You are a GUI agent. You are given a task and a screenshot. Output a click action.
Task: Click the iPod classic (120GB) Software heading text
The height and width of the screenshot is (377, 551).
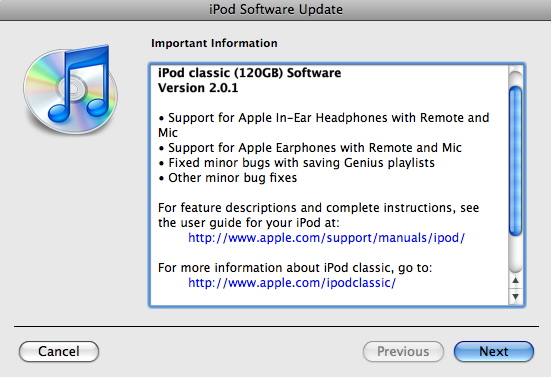coord(249,73)
